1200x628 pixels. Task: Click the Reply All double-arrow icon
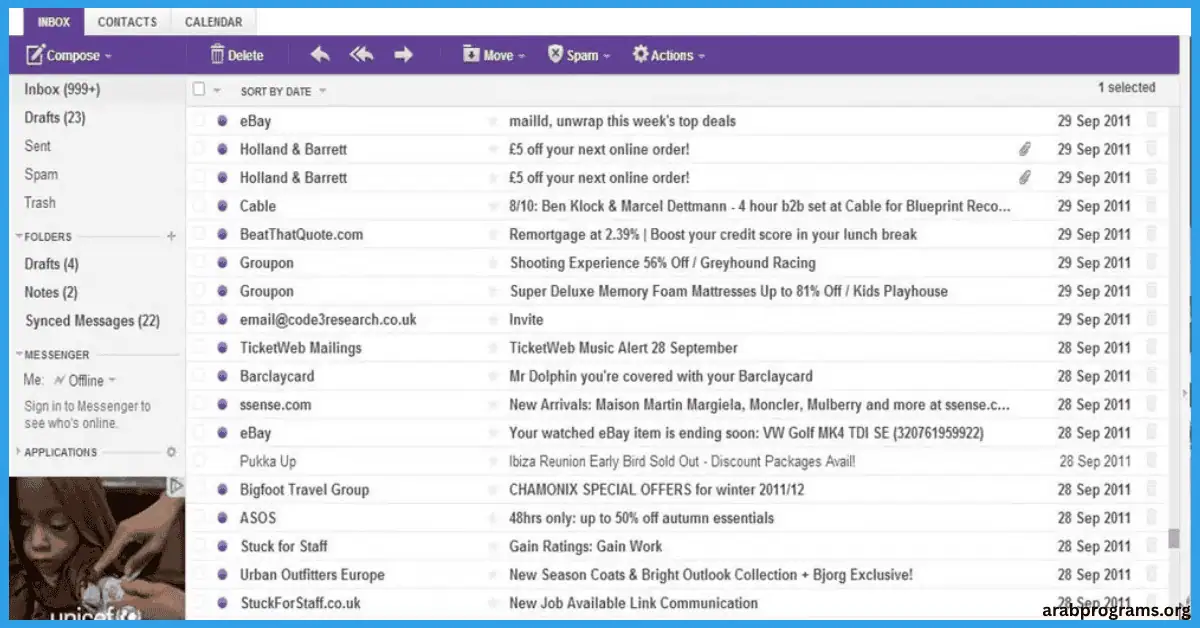(x=361, y=55)
